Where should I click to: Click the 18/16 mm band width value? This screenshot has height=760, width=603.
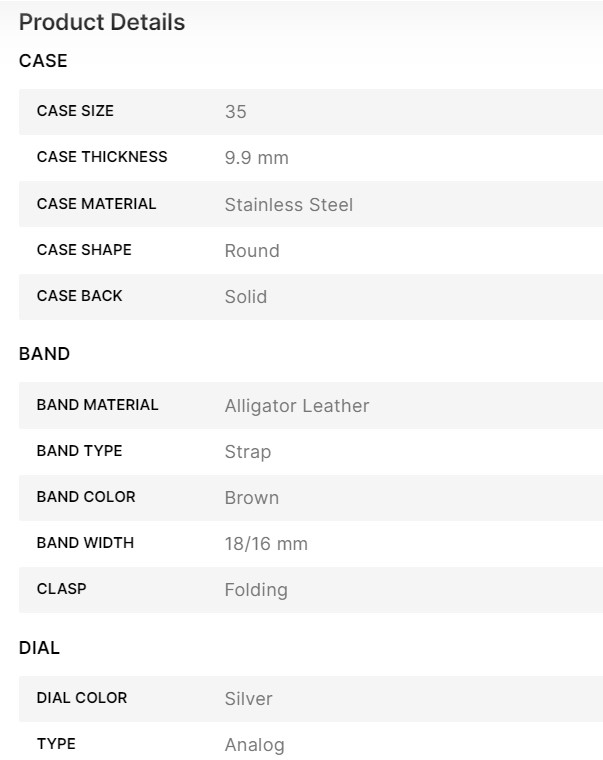[266, 544]
